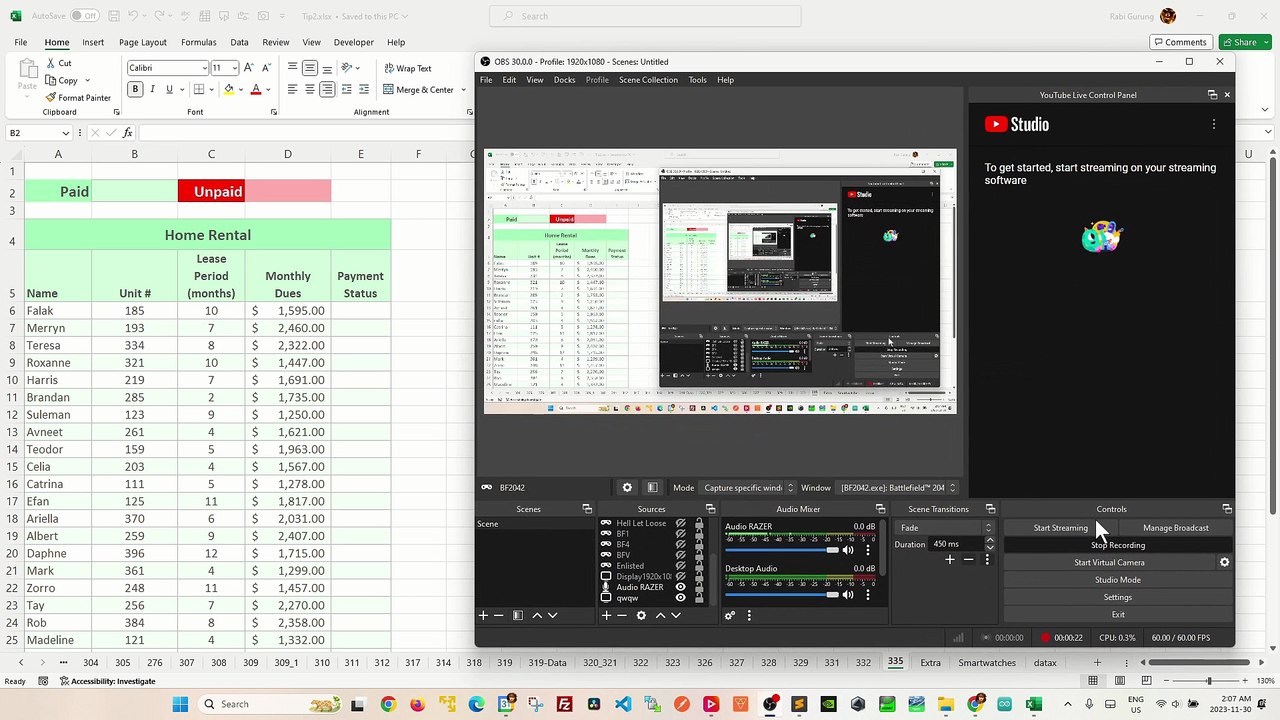The height and width of the screenshot is (720, 1280).
Task: Click the Cut command in Excel
Action: point(58,63)
